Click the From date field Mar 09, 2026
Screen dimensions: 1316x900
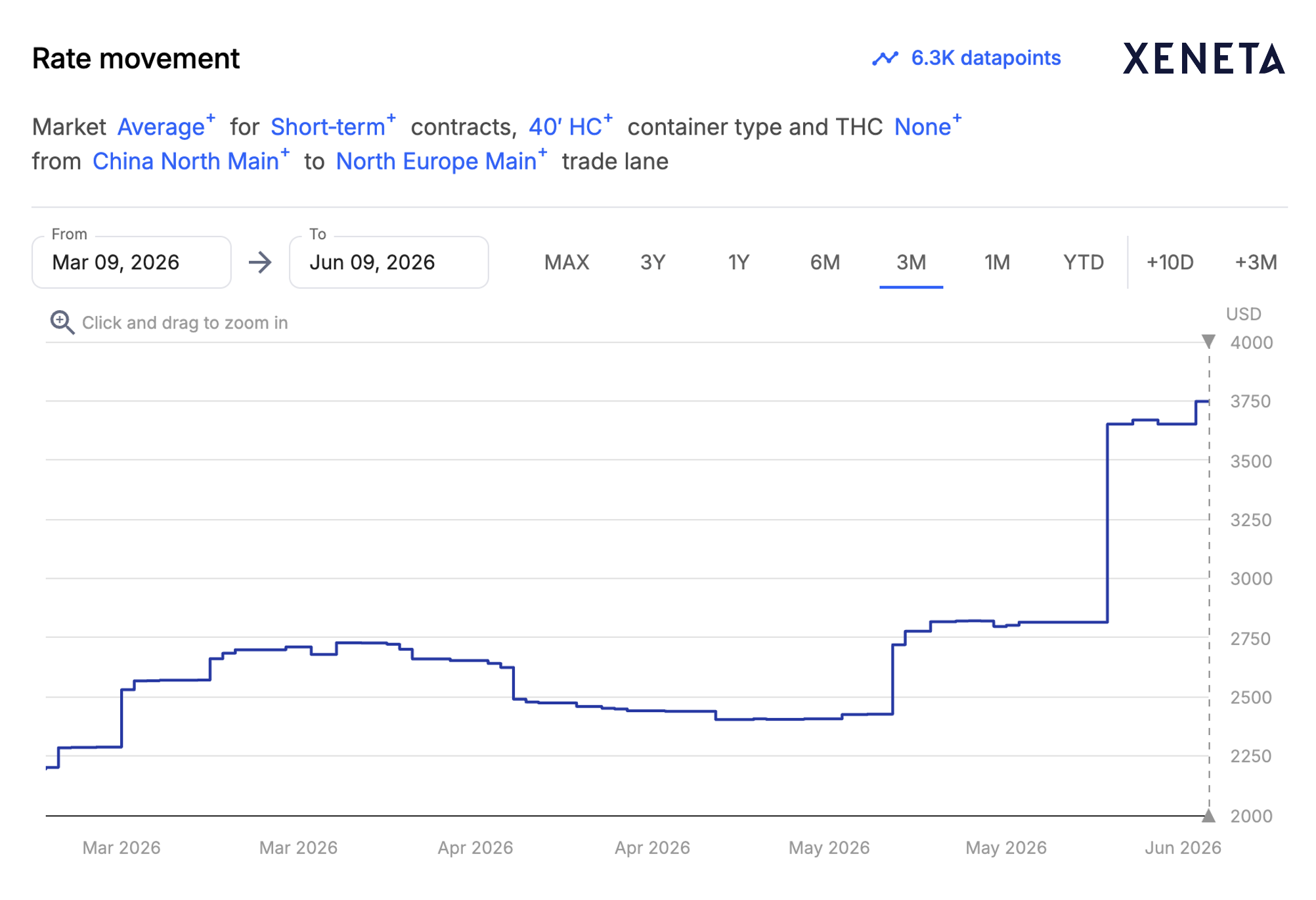131,262
